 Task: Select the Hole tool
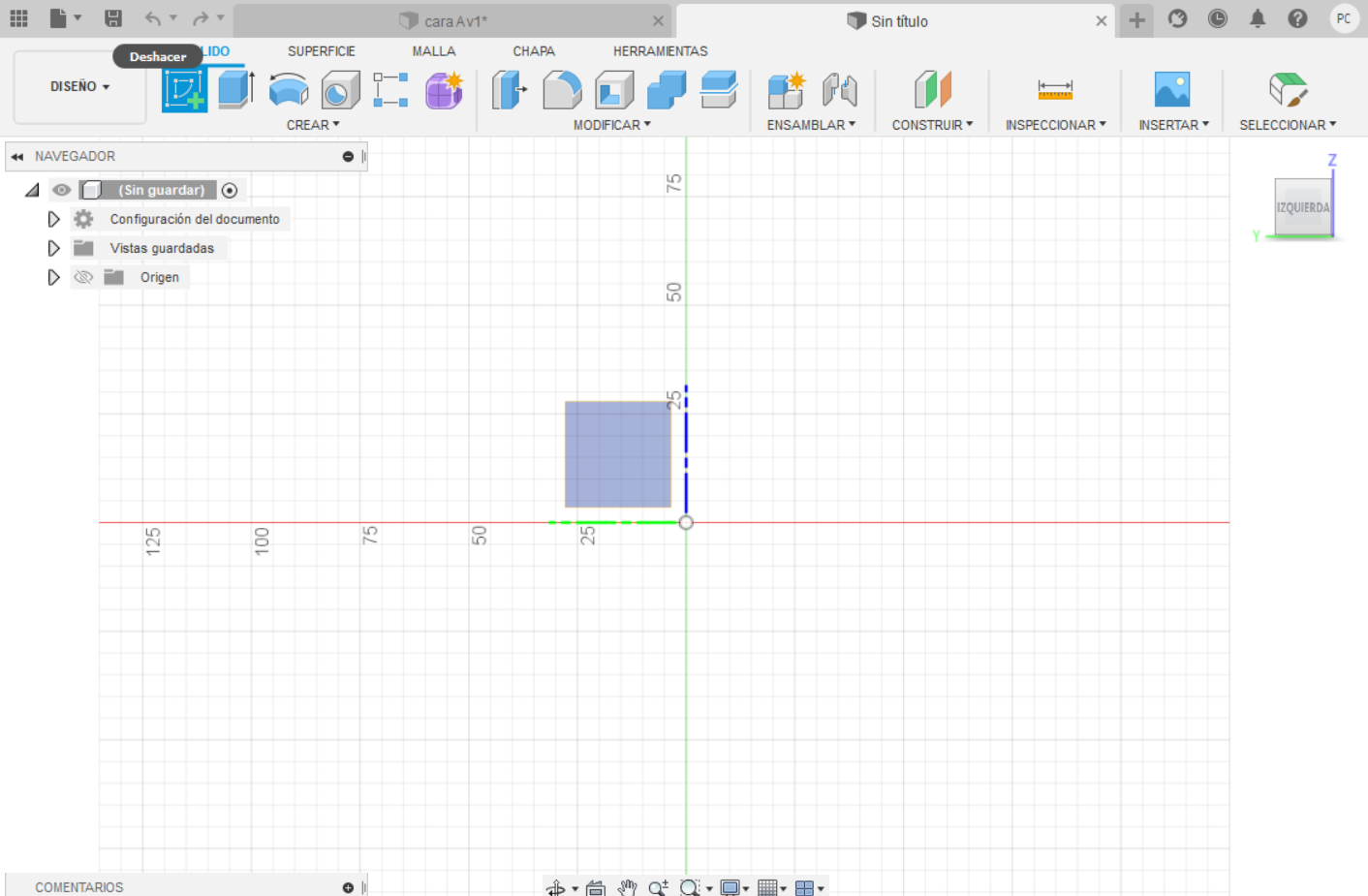click(340, 90)
